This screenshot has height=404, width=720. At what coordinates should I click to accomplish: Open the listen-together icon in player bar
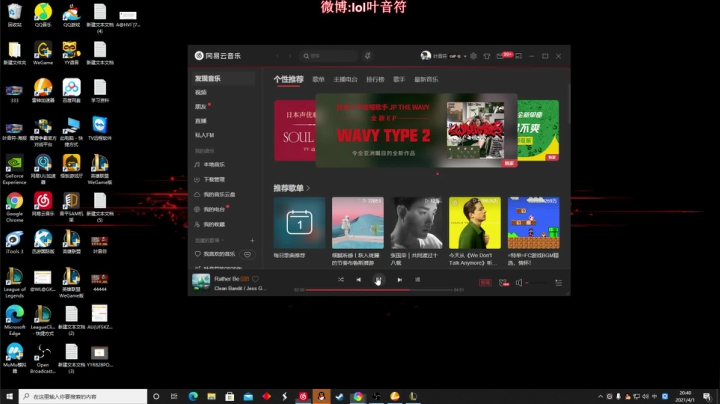(504, 283)
